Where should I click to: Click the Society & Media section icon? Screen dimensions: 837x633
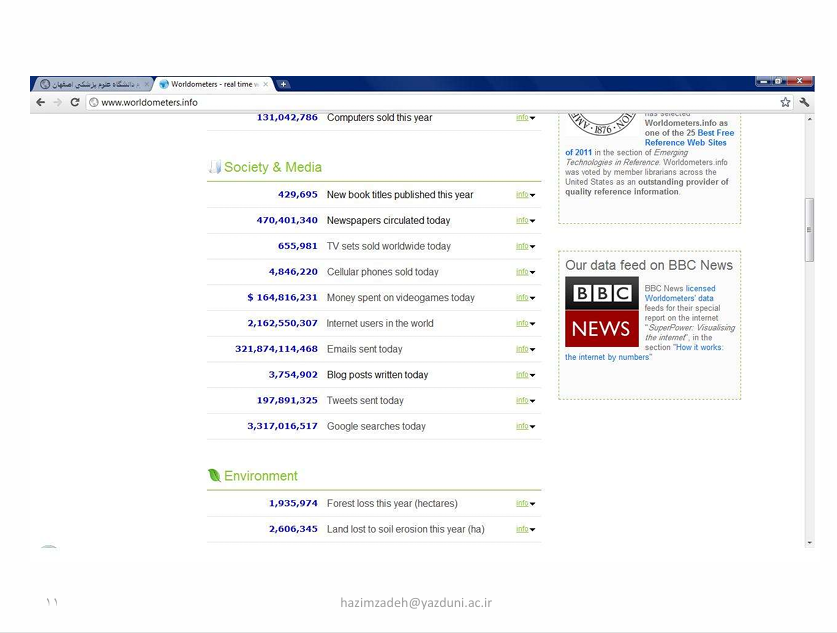(214, 167)
